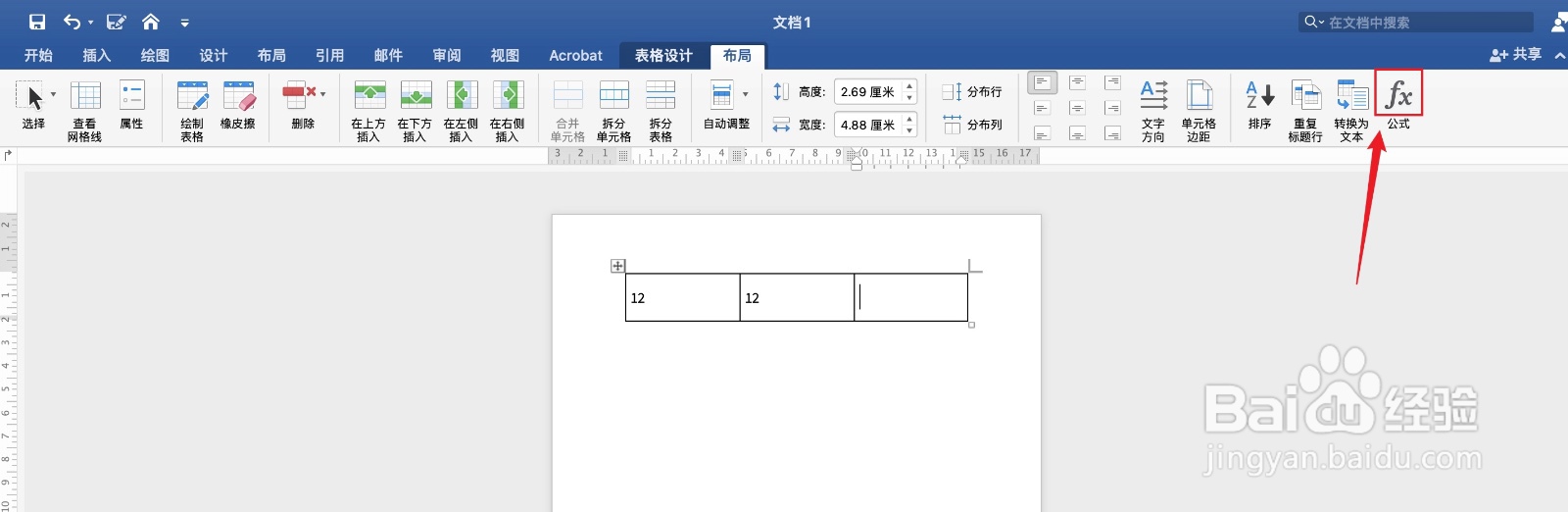Click the table move handle
Viewport: 1568px width, 512px height.
[617, 266]
